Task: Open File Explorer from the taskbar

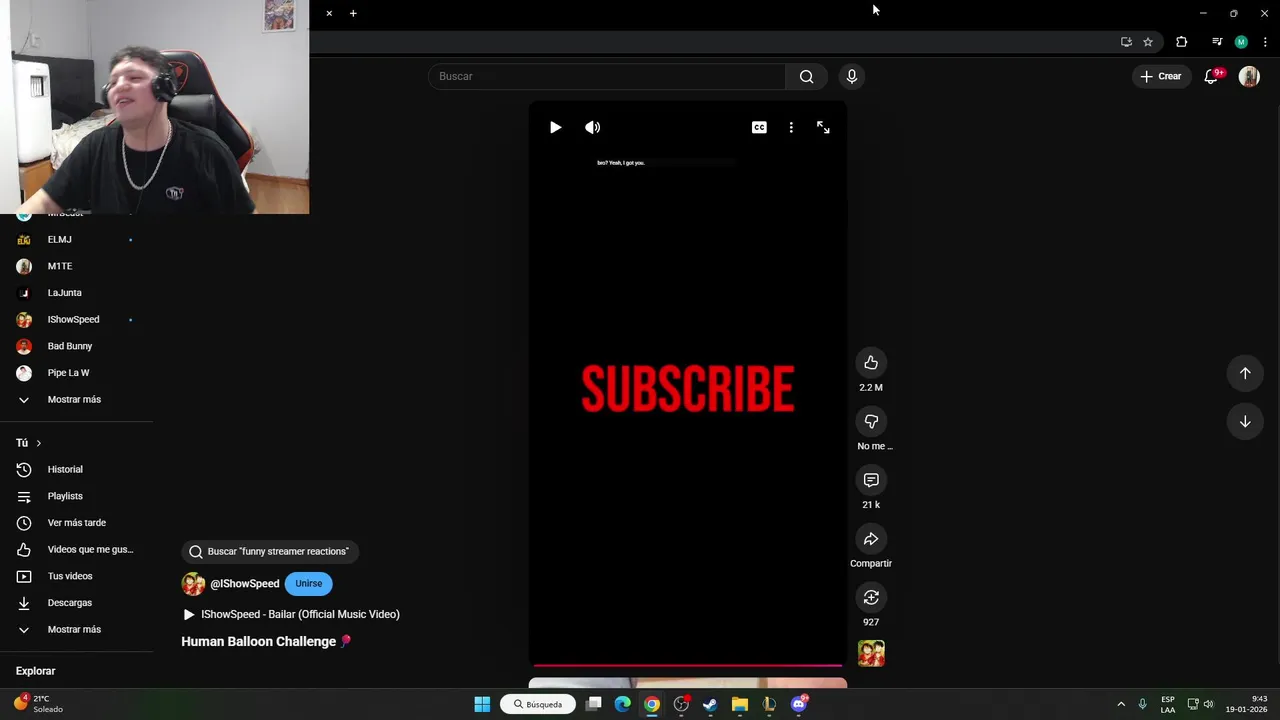Action: click(x=740, y=704)
